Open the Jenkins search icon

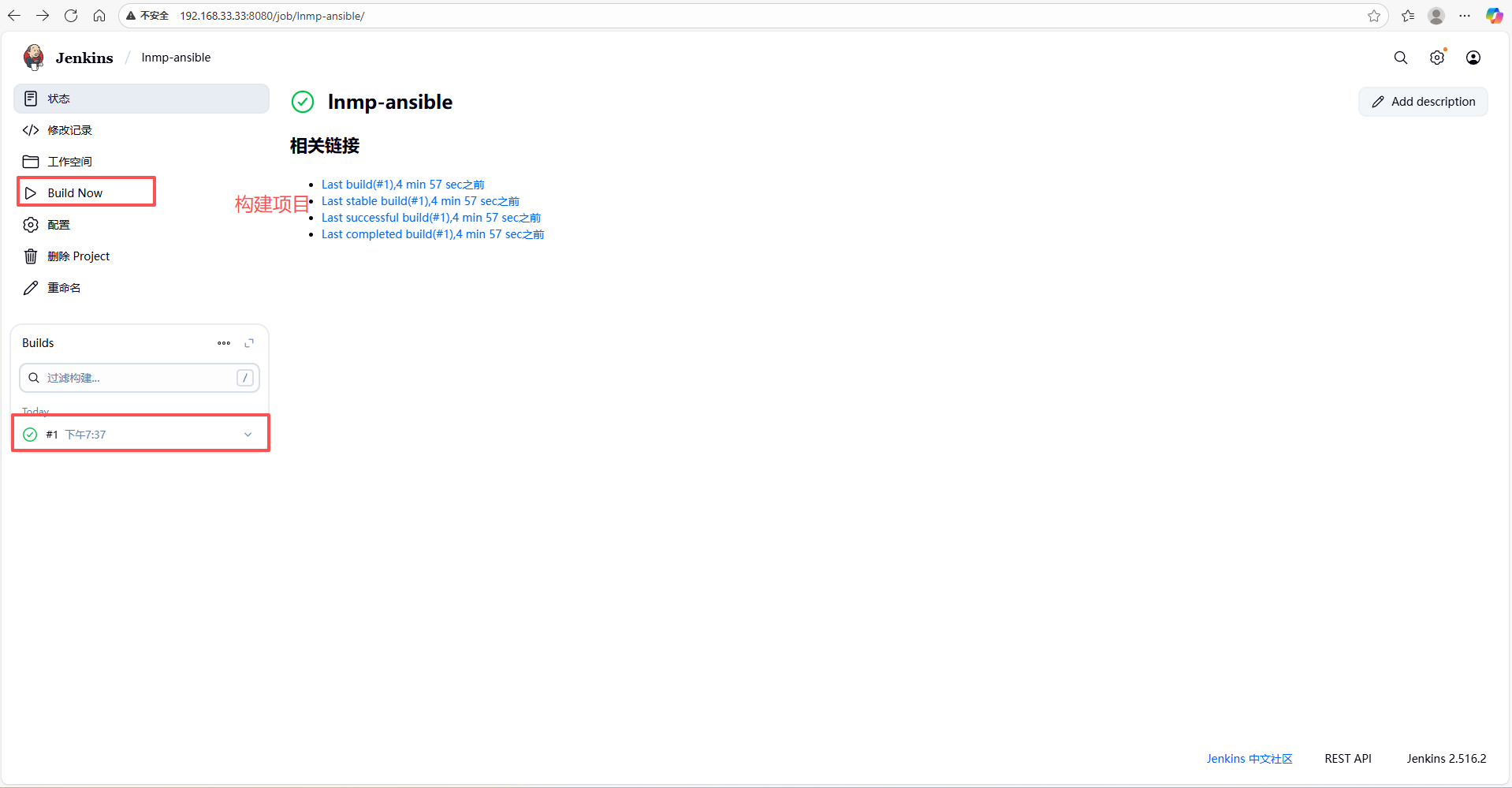click(1401, 58)
